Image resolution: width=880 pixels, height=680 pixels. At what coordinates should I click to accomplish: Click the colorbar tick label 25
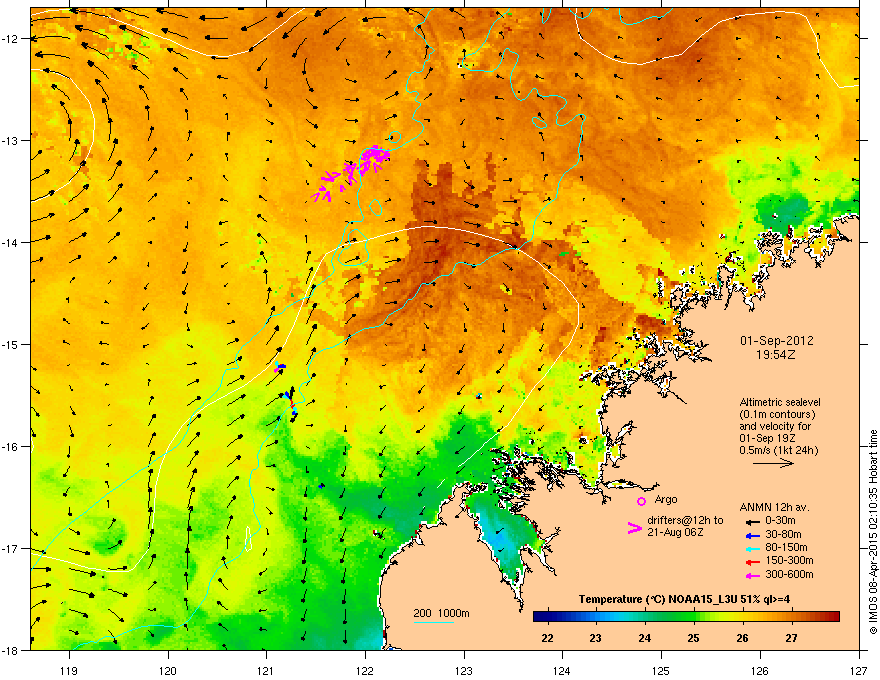[x=693, y=638]
